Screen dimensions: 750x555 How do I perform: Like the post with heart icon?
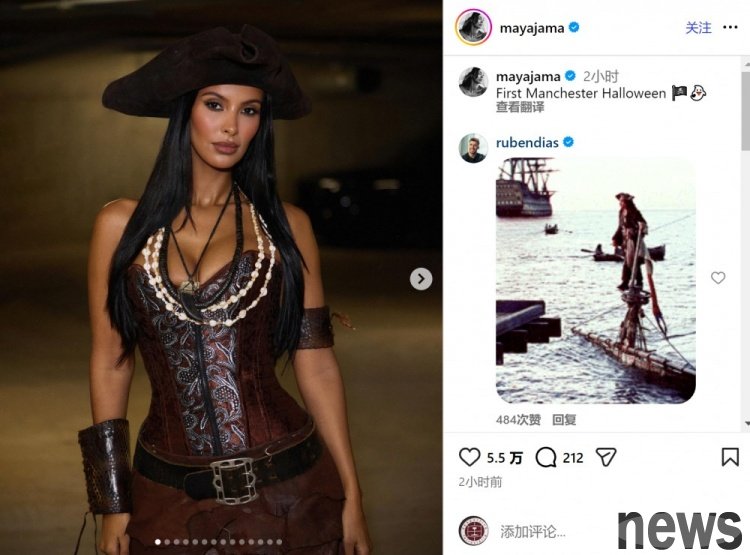(x=469, y=457)
